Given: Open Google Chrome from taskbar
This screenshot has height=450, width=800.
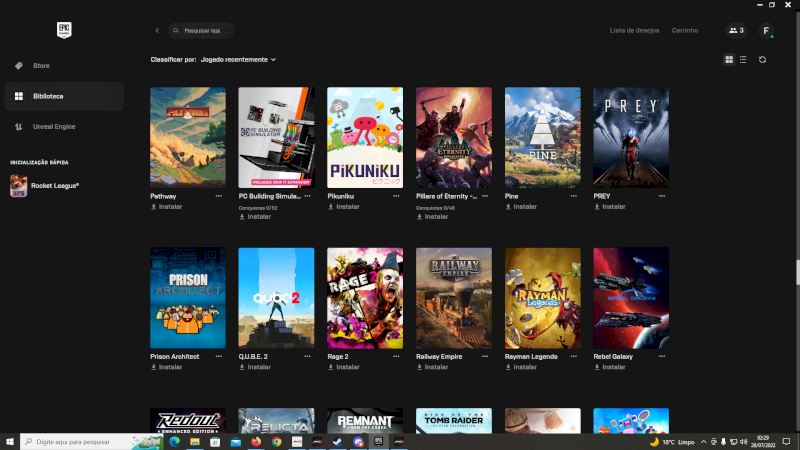Looking at the screenshot, I should pos(277,442).
